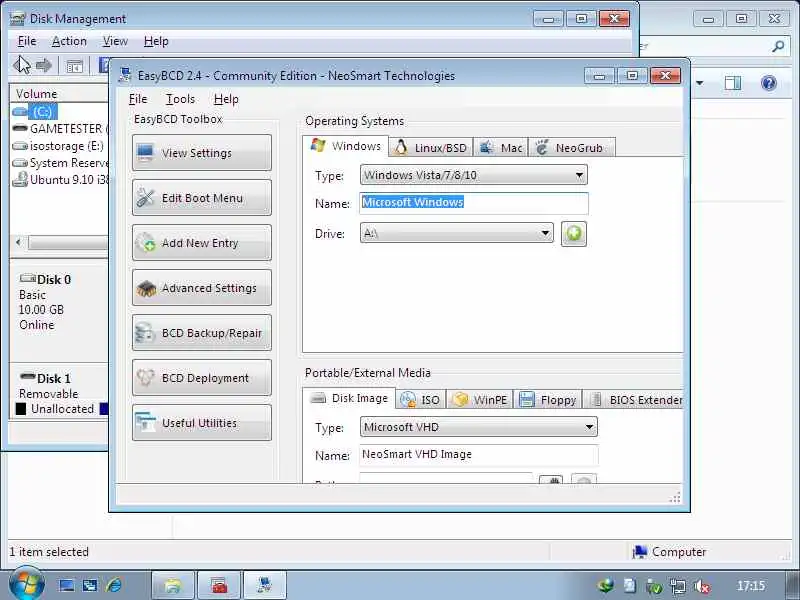Launch Internet Explorer from quick launch
The image size is (800, 600).
[x=114, y=585]
